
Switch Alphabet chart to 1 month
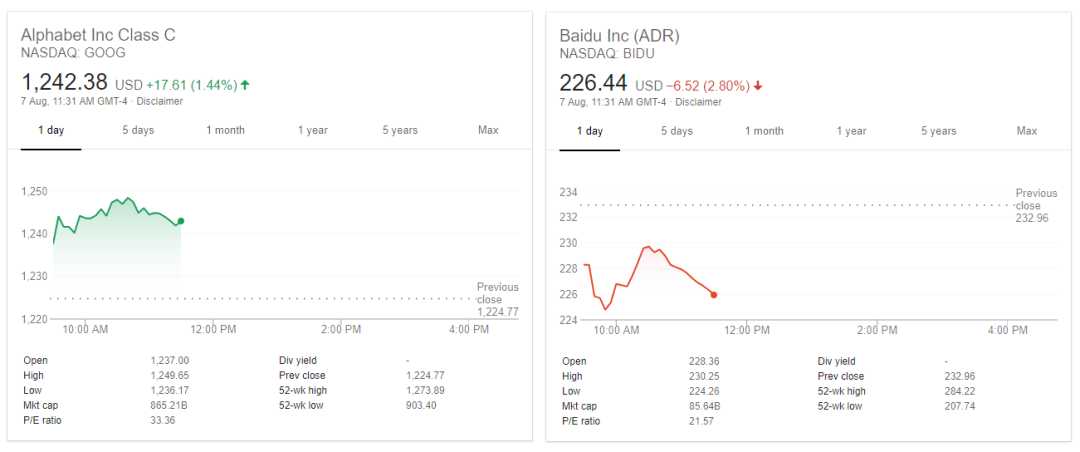[x=225, y=130]
